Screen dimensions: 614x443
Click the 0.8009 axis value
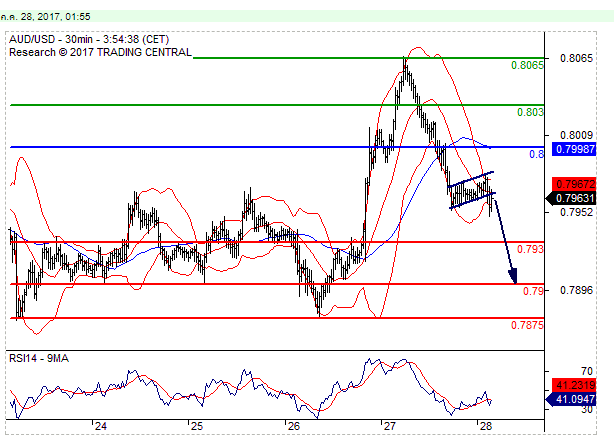coord(576,135)
